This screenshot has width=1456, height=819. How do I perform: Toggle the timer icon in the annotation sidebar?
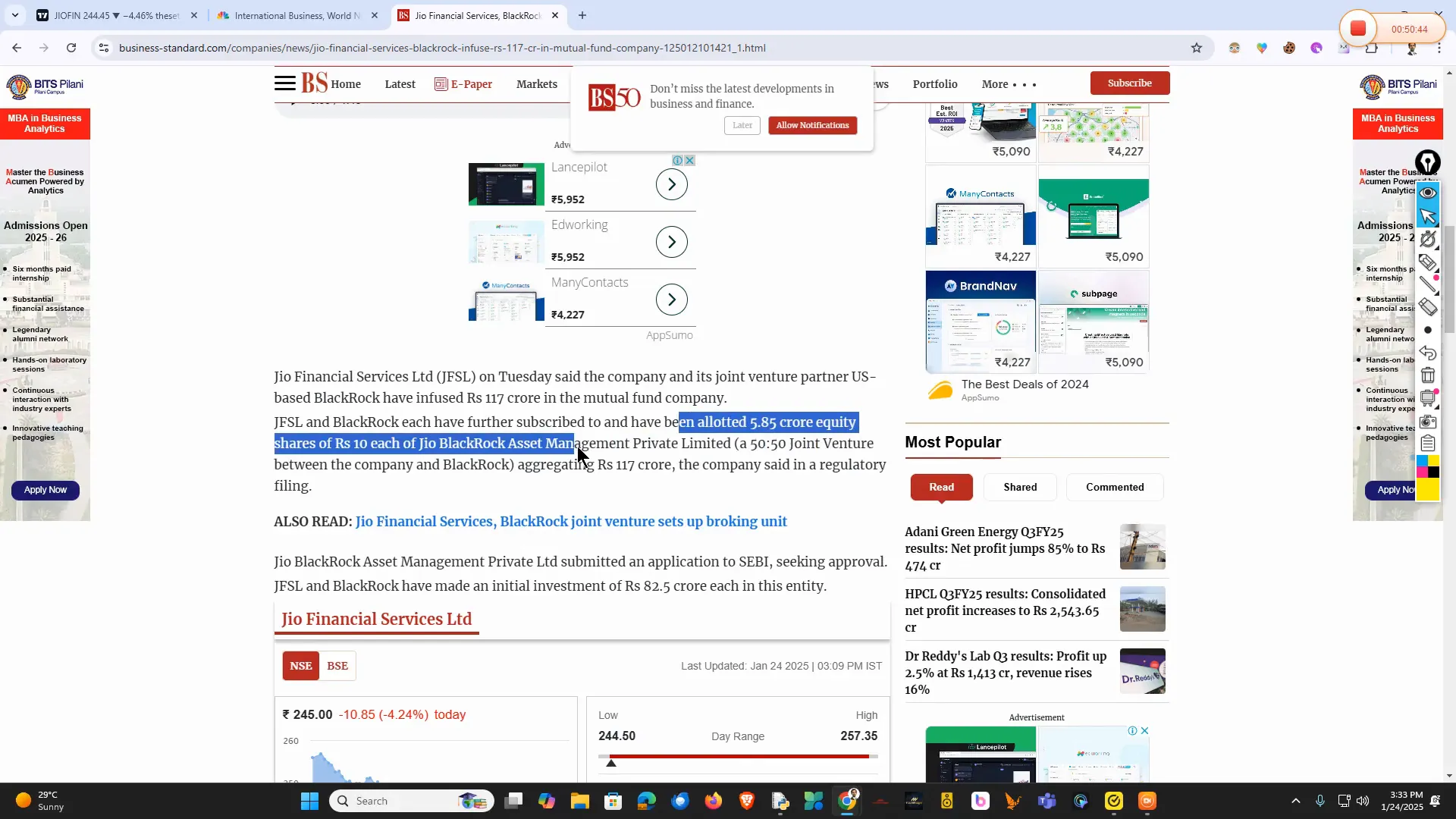1428,240
